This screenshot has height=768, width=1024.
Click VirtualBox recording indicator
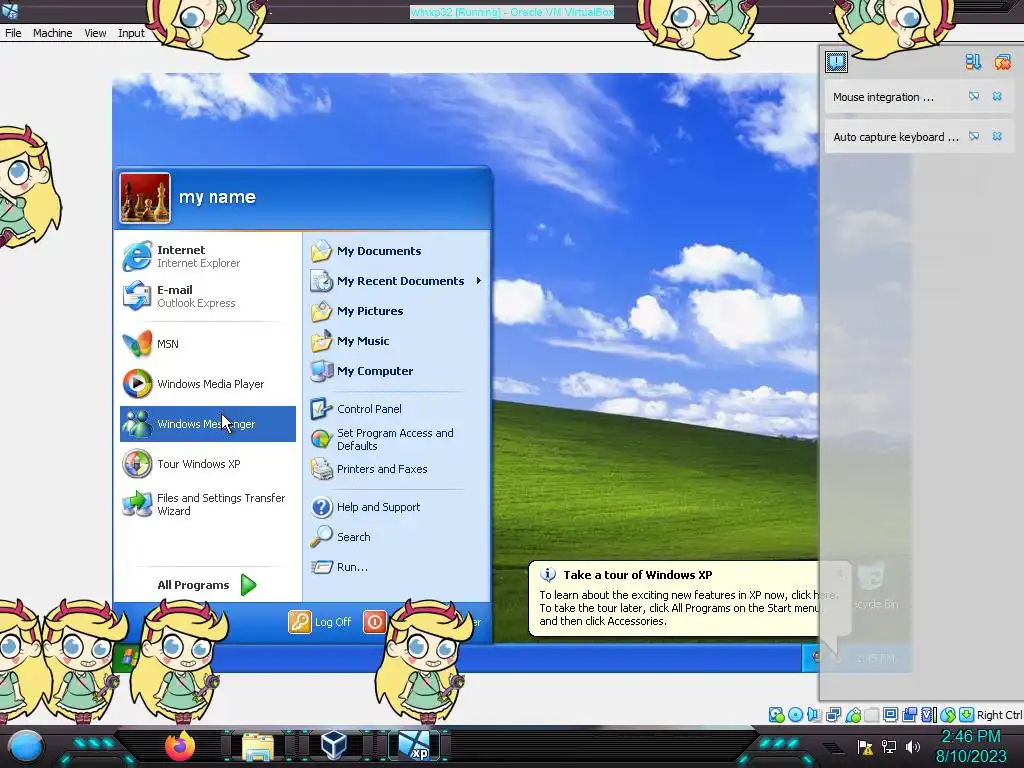pyautogui.click(x=909, y=715)
